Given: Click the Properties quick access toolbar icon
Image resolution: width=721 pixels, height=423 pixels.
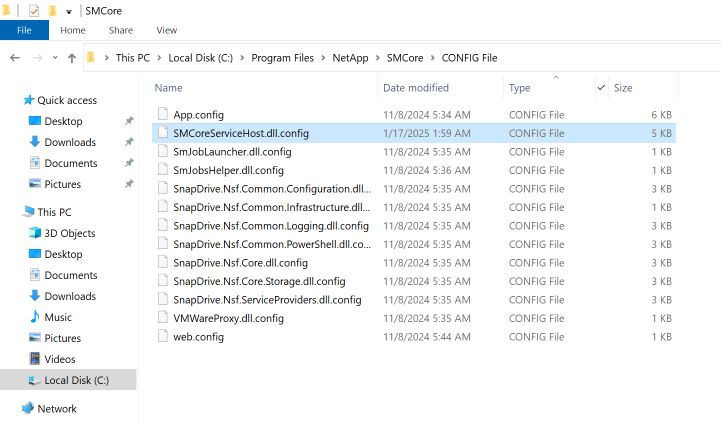Looking at the screenshot, I should coord(34,11).
